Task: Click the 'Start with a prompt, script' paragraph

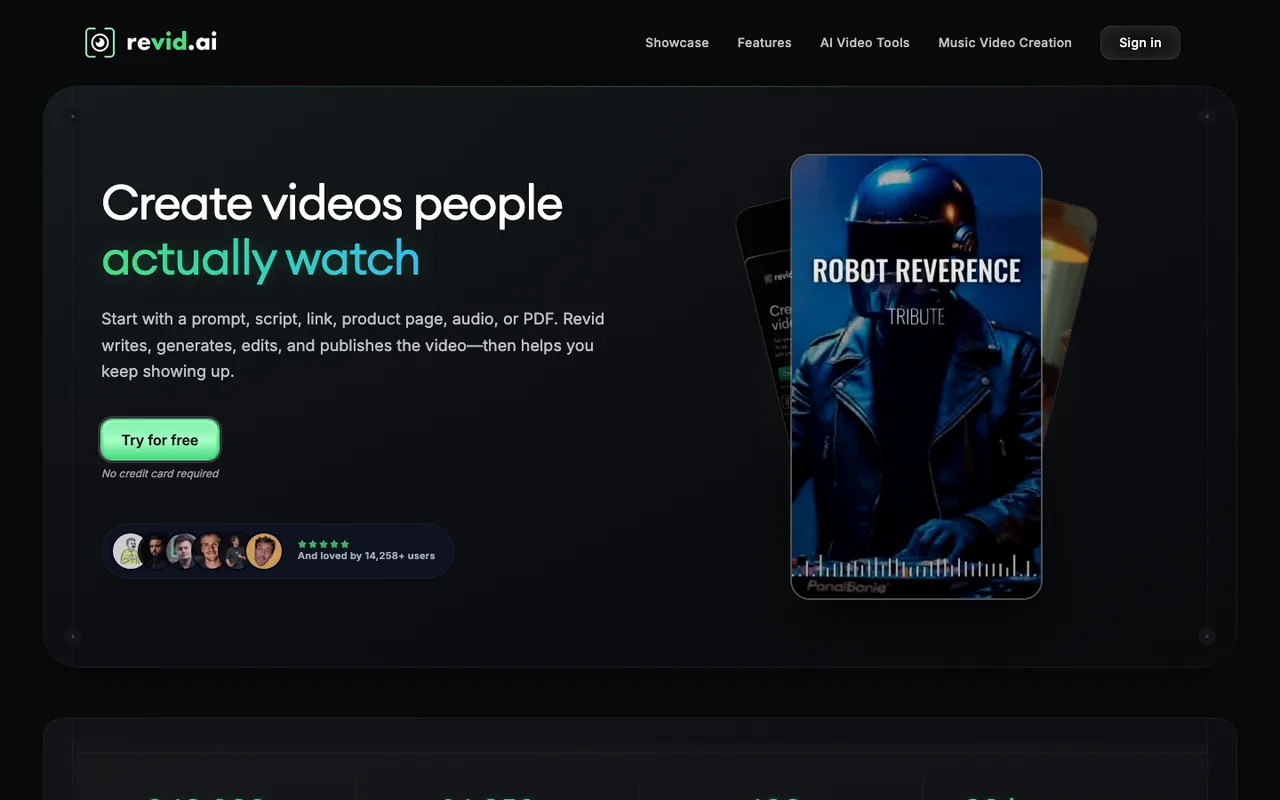Action: (x=353, y=345)
